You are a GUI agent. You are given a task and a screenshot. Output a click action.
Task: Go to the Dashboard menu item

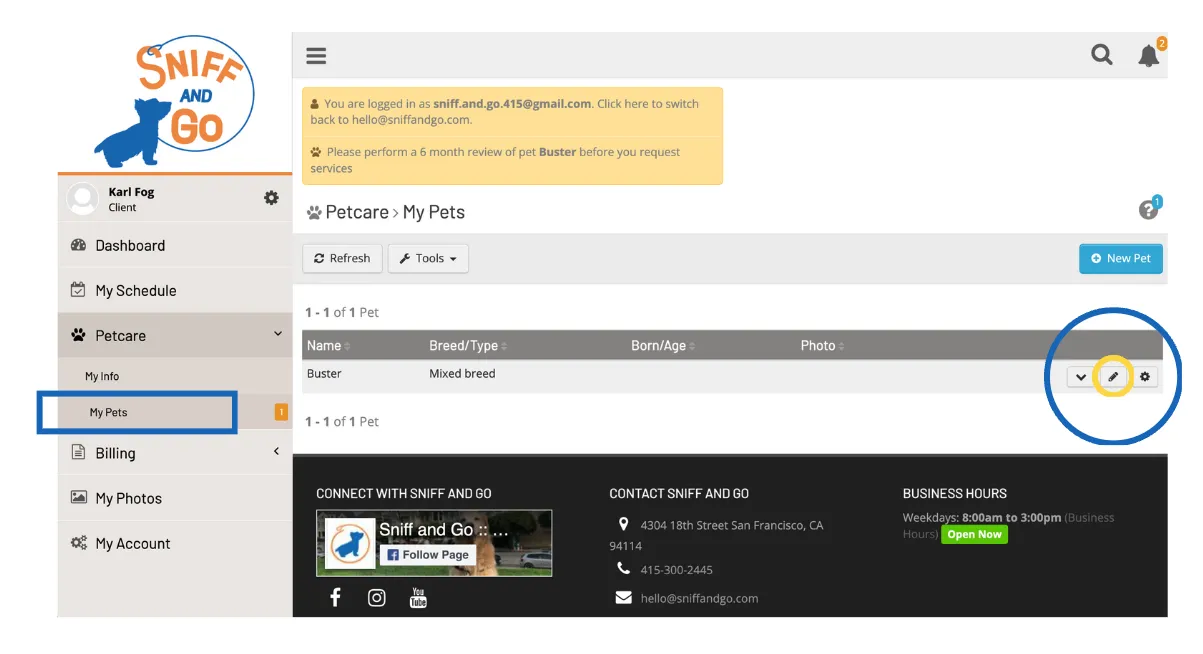point(131,245)
